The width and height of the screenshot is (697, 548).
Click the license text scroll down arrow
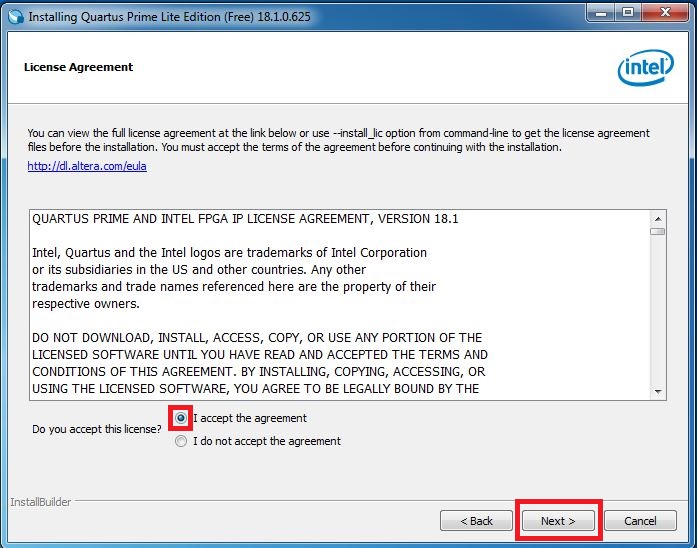click(x=657, y=391)
